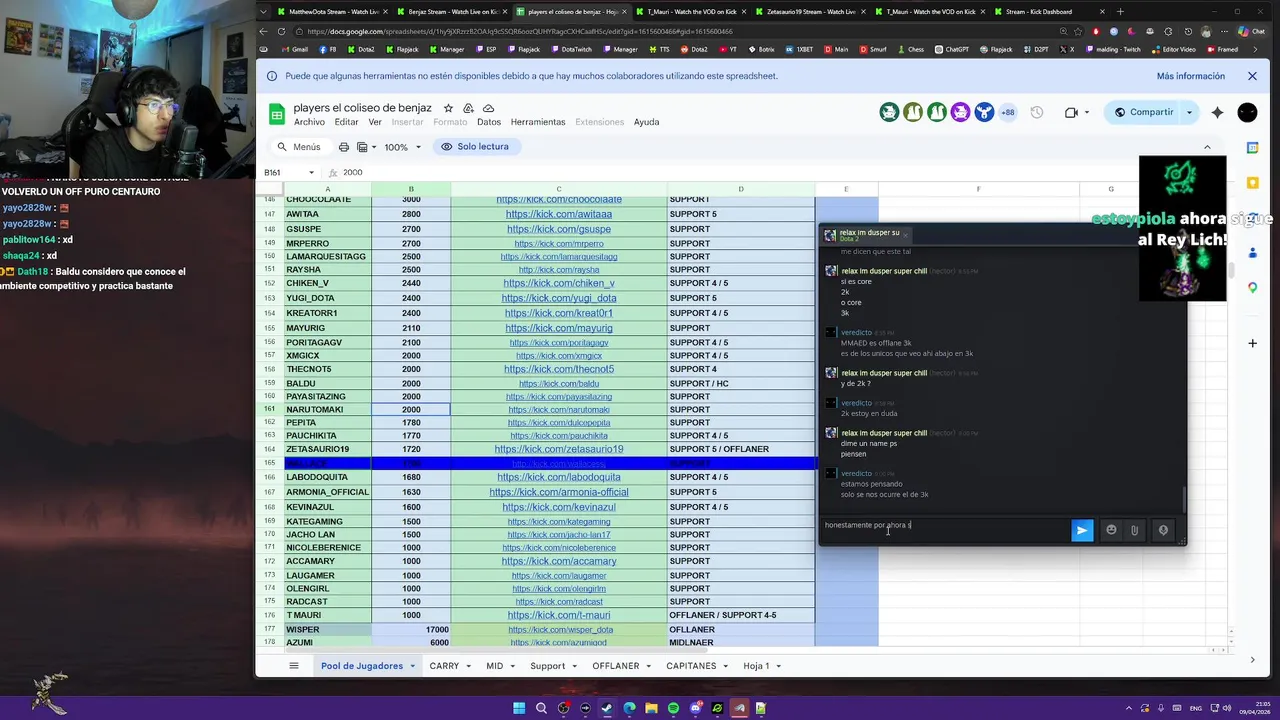Screen dimensions: 1280x720
Task: Switch to the OFFLANER sheet tab
Action: (616, 666)
